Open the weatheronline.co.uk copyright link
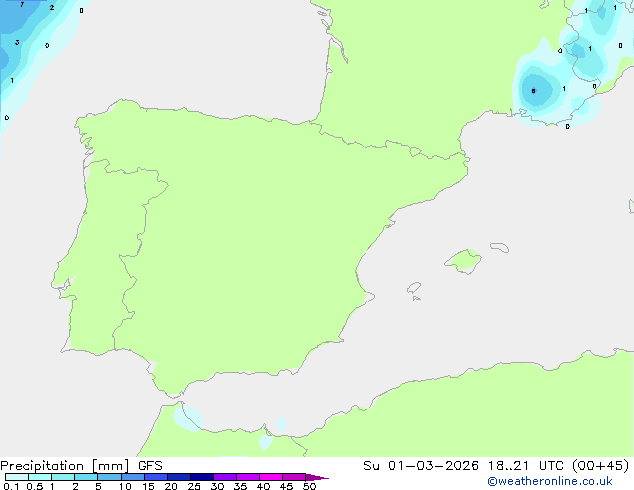Screen dimensions: 634x490 tap(550, 481)
